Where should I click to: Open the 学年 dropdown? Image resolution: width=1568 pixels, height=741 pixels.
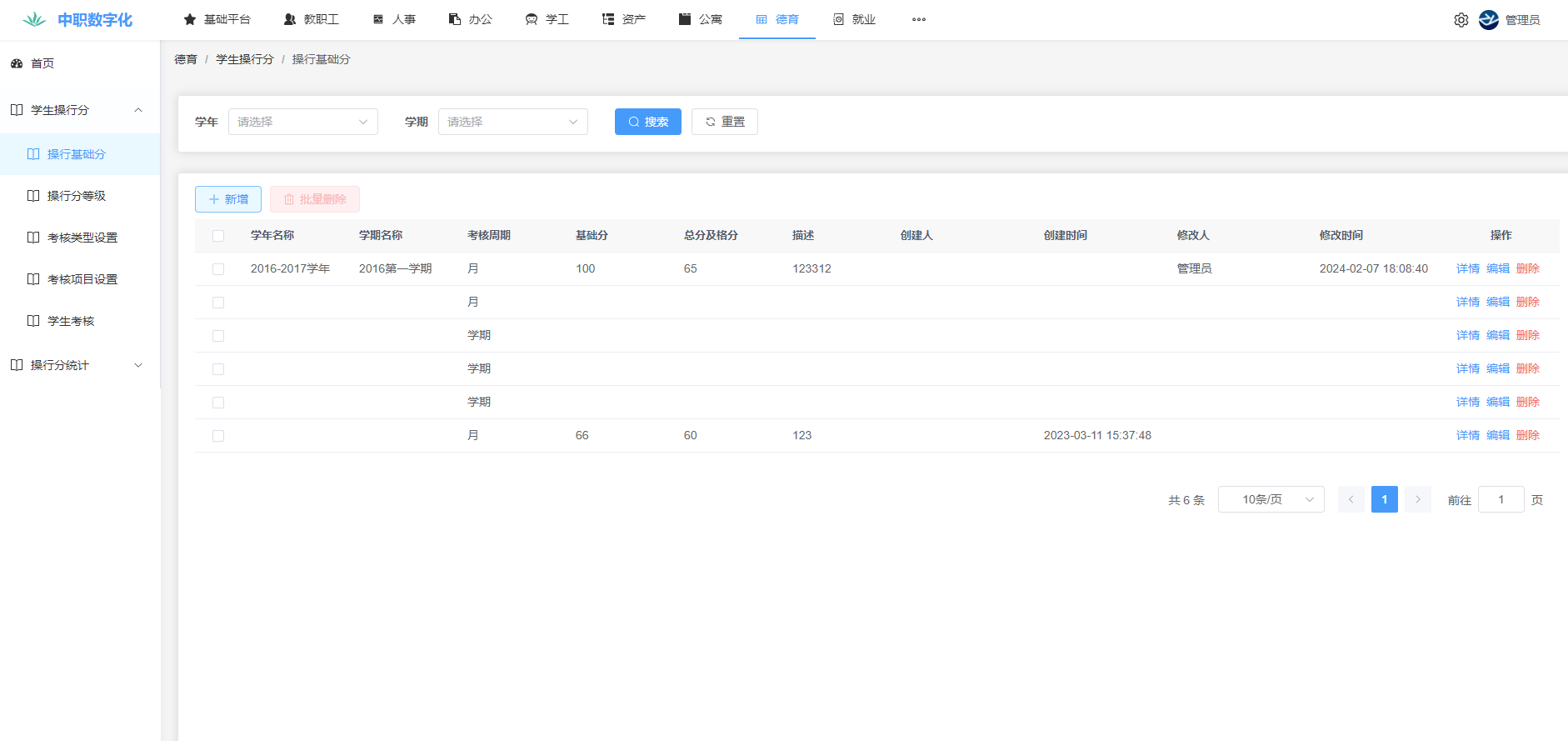coord(302,122)
